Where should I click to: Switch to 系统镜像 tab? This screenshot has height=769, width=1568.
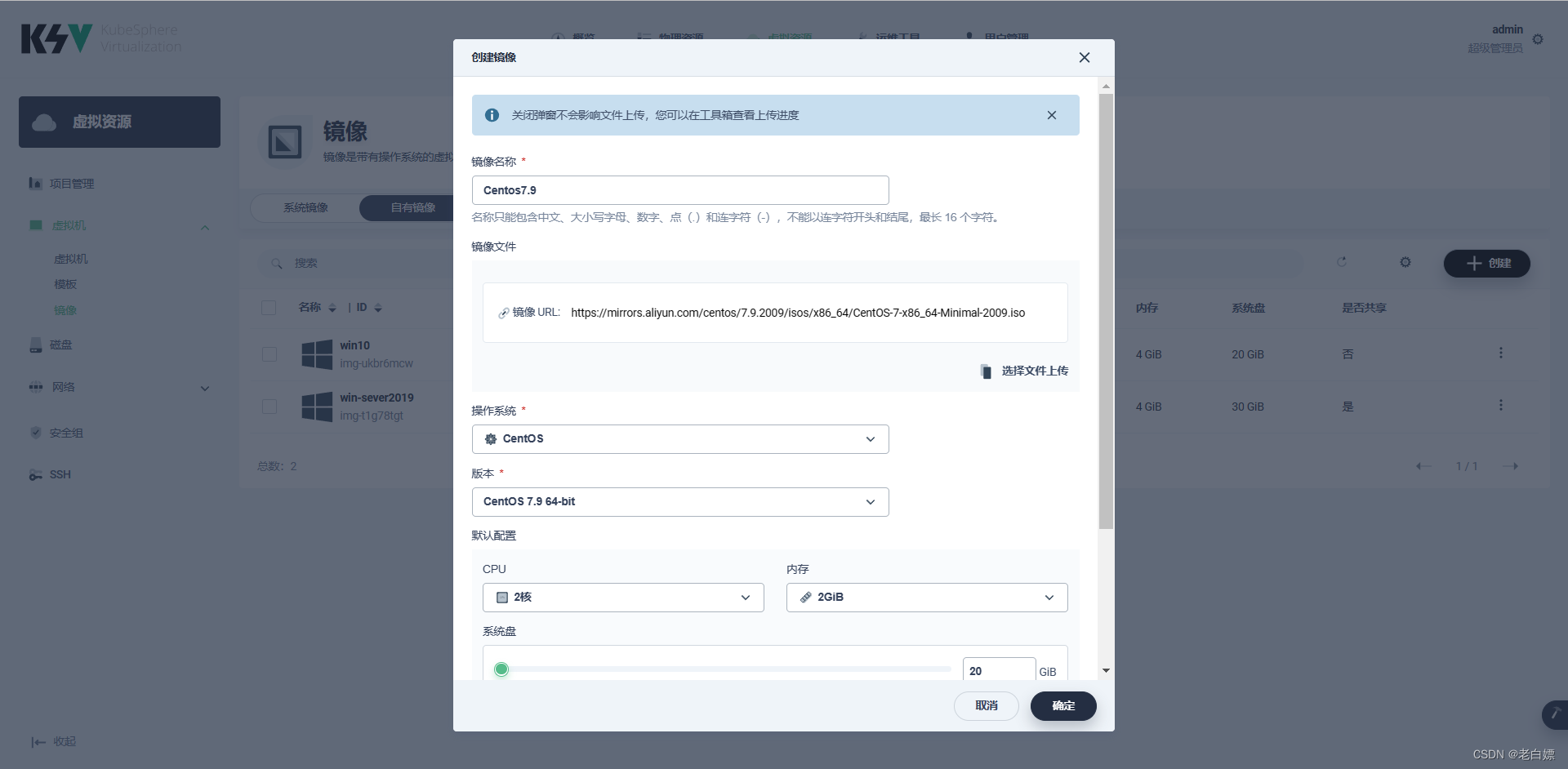point(305,208)
